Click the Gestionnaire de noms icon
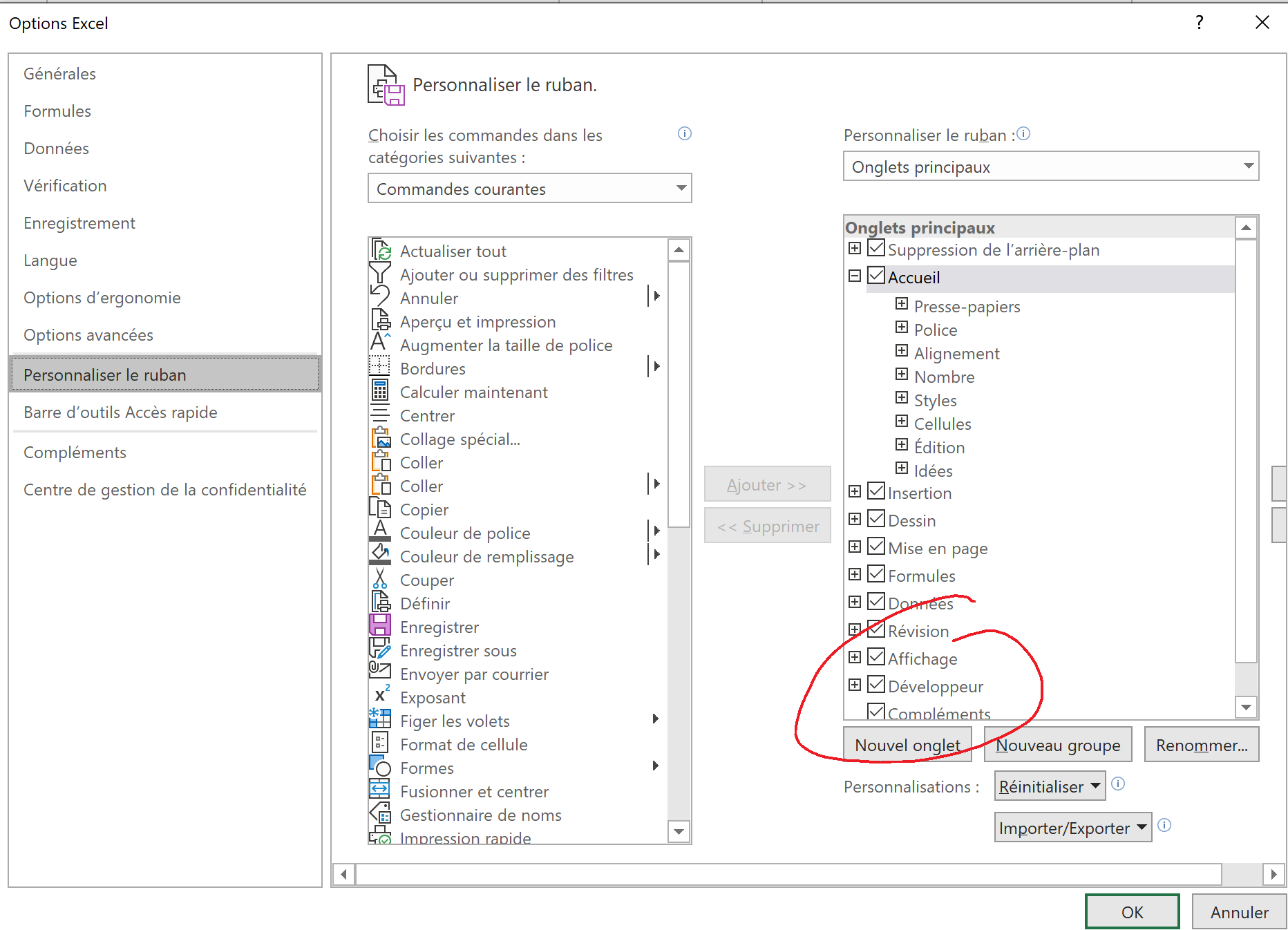The image size is (1288, 930). coord(380,813)
